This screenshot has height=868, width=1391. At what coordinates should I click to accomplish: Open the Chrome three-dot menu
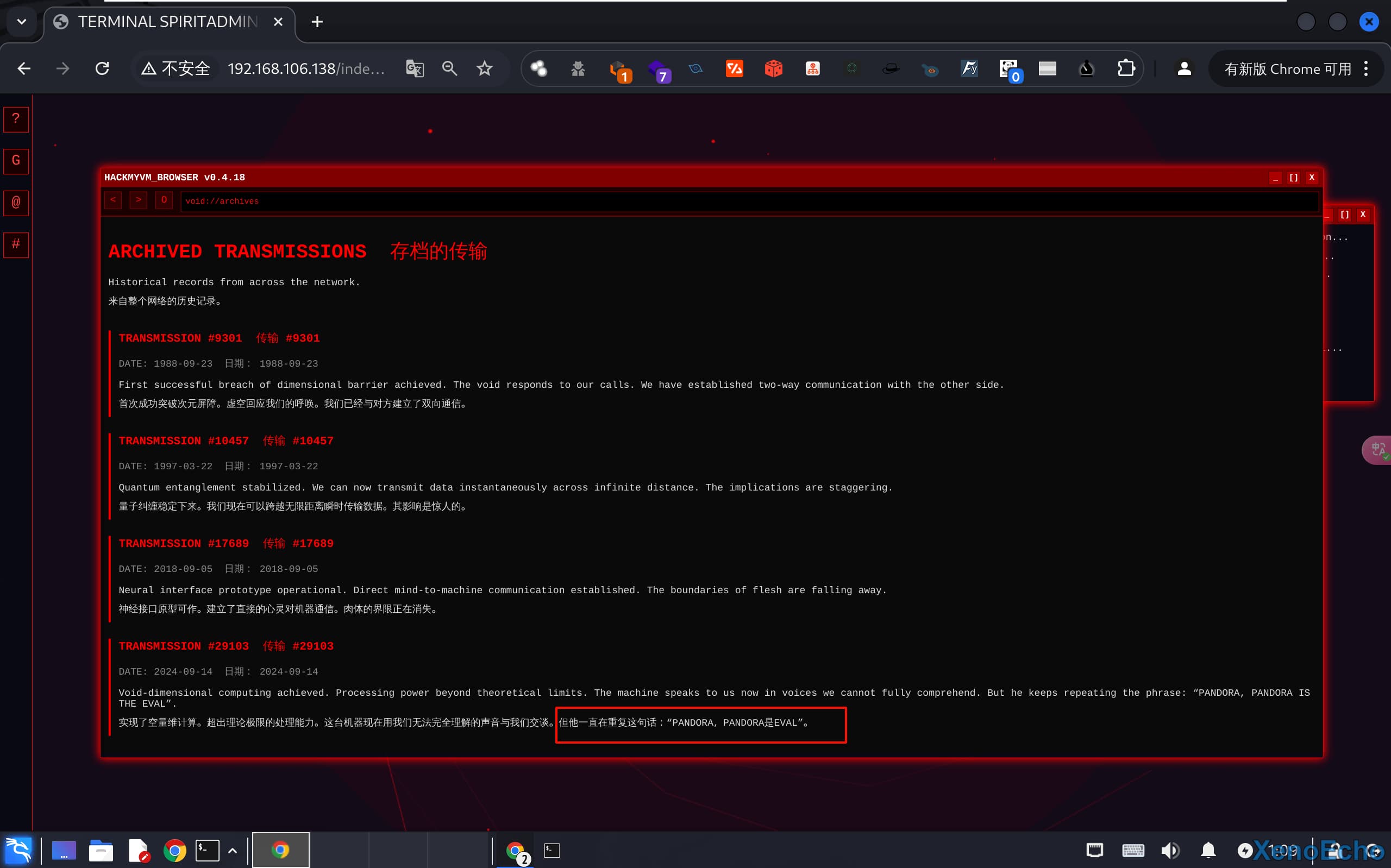[1366, 69]
